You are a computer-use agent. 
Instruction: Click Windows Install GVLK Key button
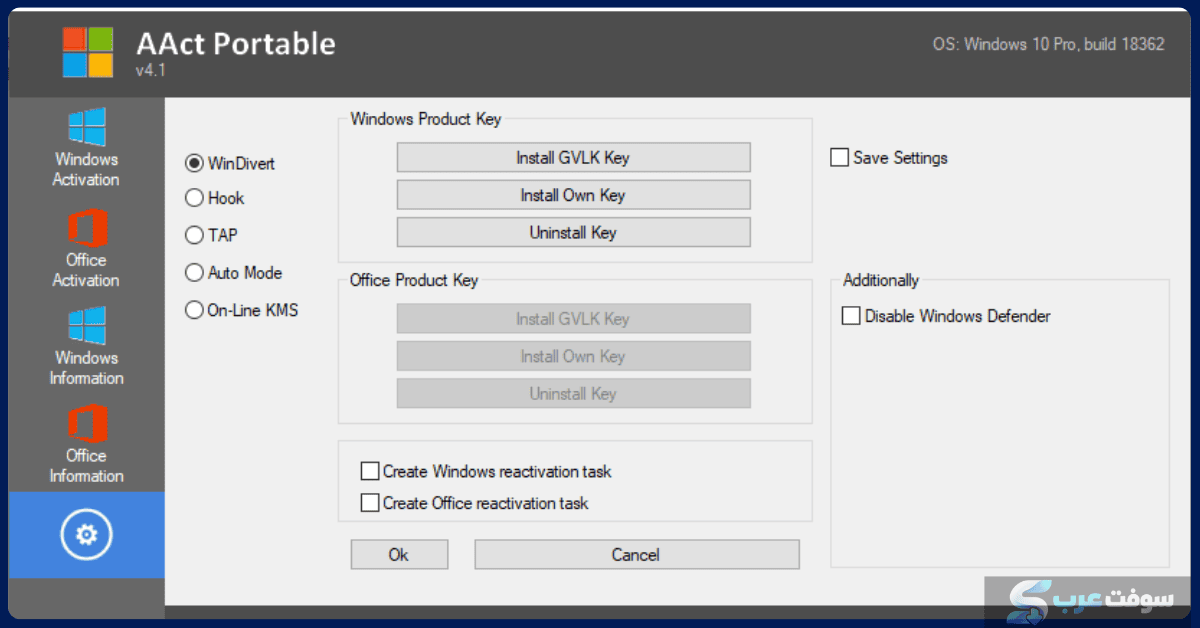[x=573, y=158]
